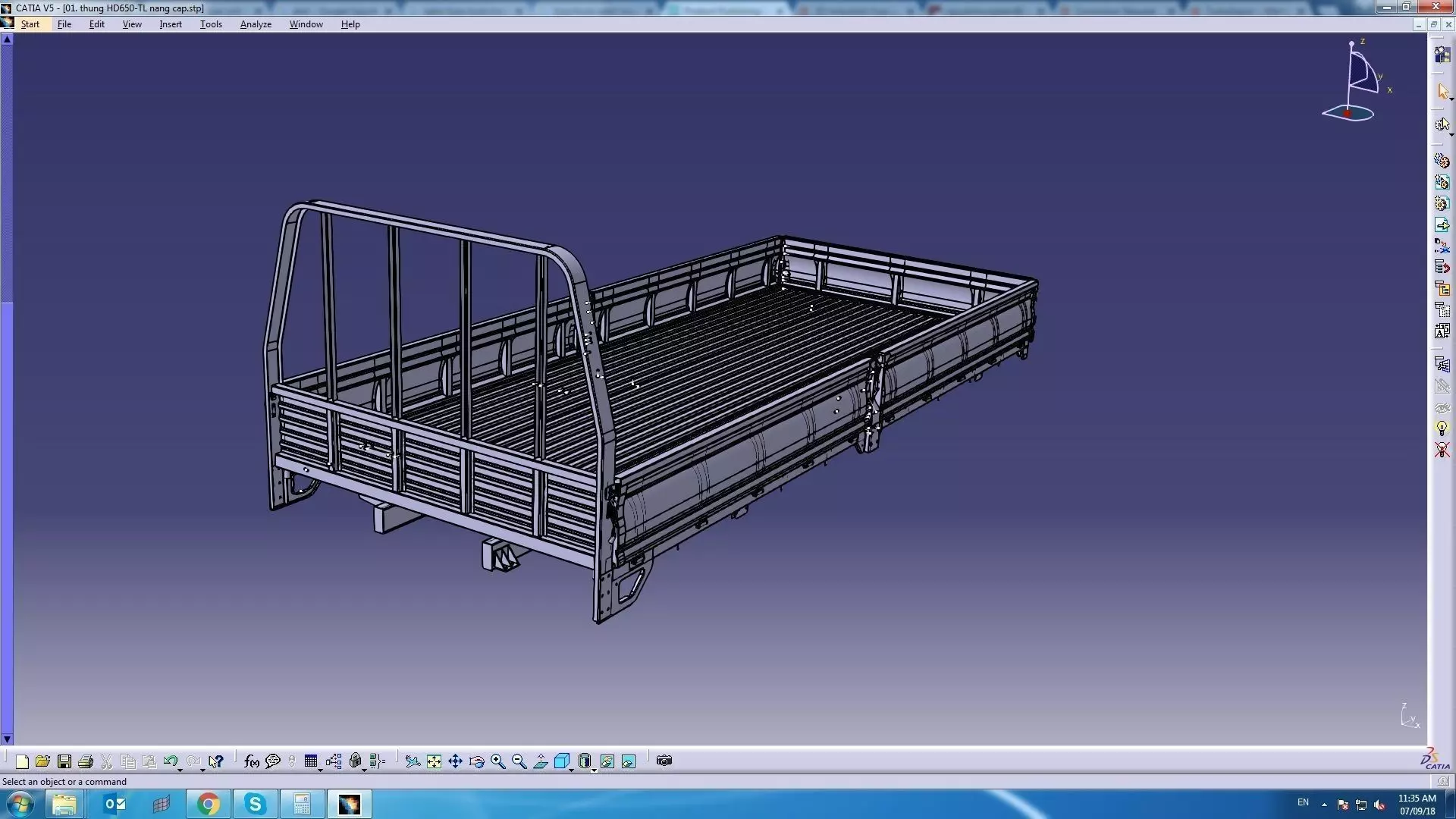
Task: Click the Zoom In magnifier
Action: pyautogui.click(x=497, y=761)
